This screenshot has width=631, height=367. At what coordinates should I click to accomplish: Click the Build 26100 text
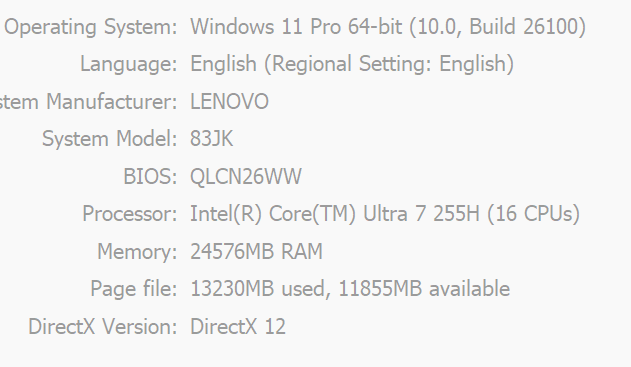pyautogui.click(x=524, y=27)
